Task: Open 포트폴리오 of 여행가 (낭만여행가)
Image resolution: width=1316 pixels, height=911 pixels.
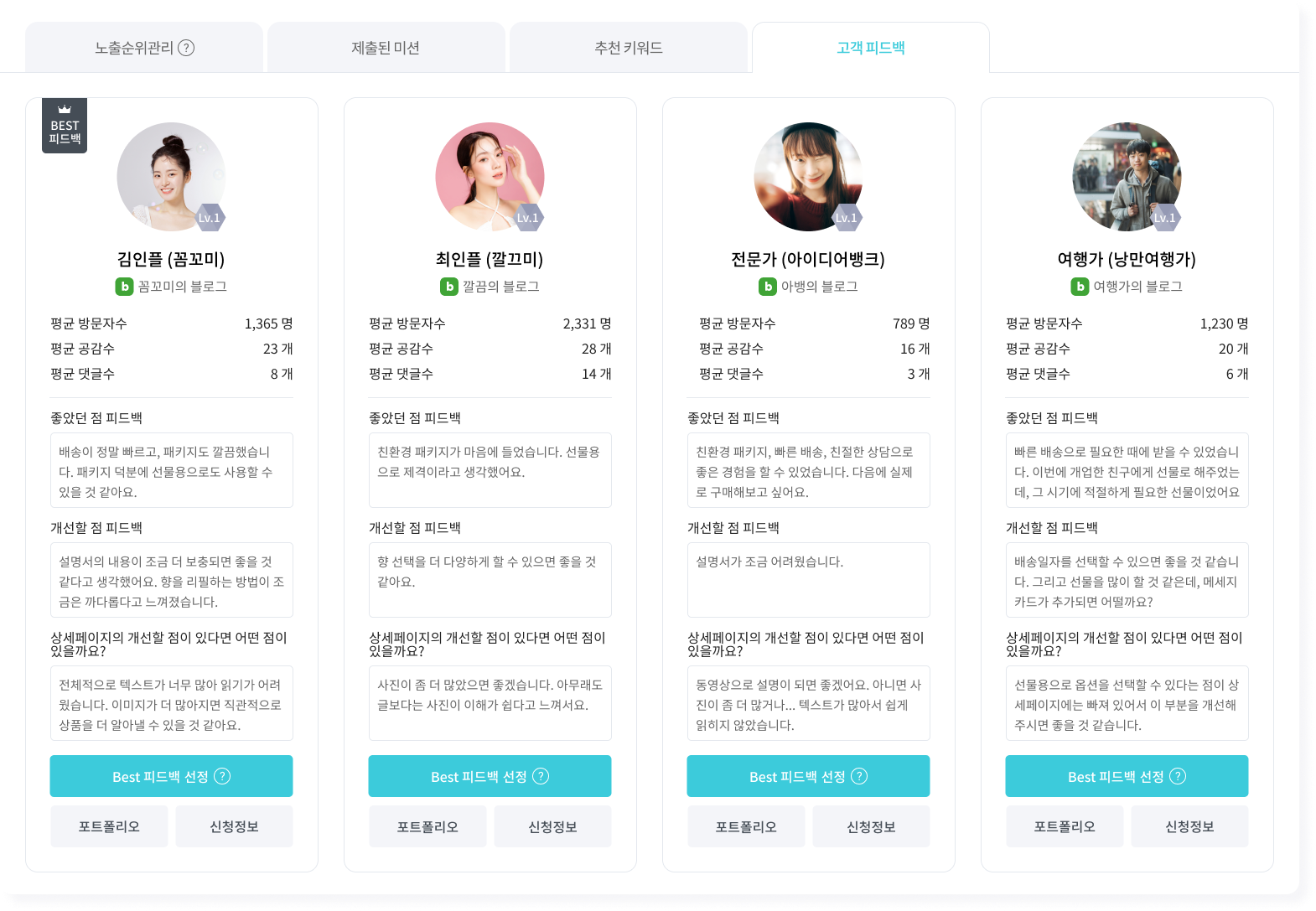Action: coord(1065,826)
